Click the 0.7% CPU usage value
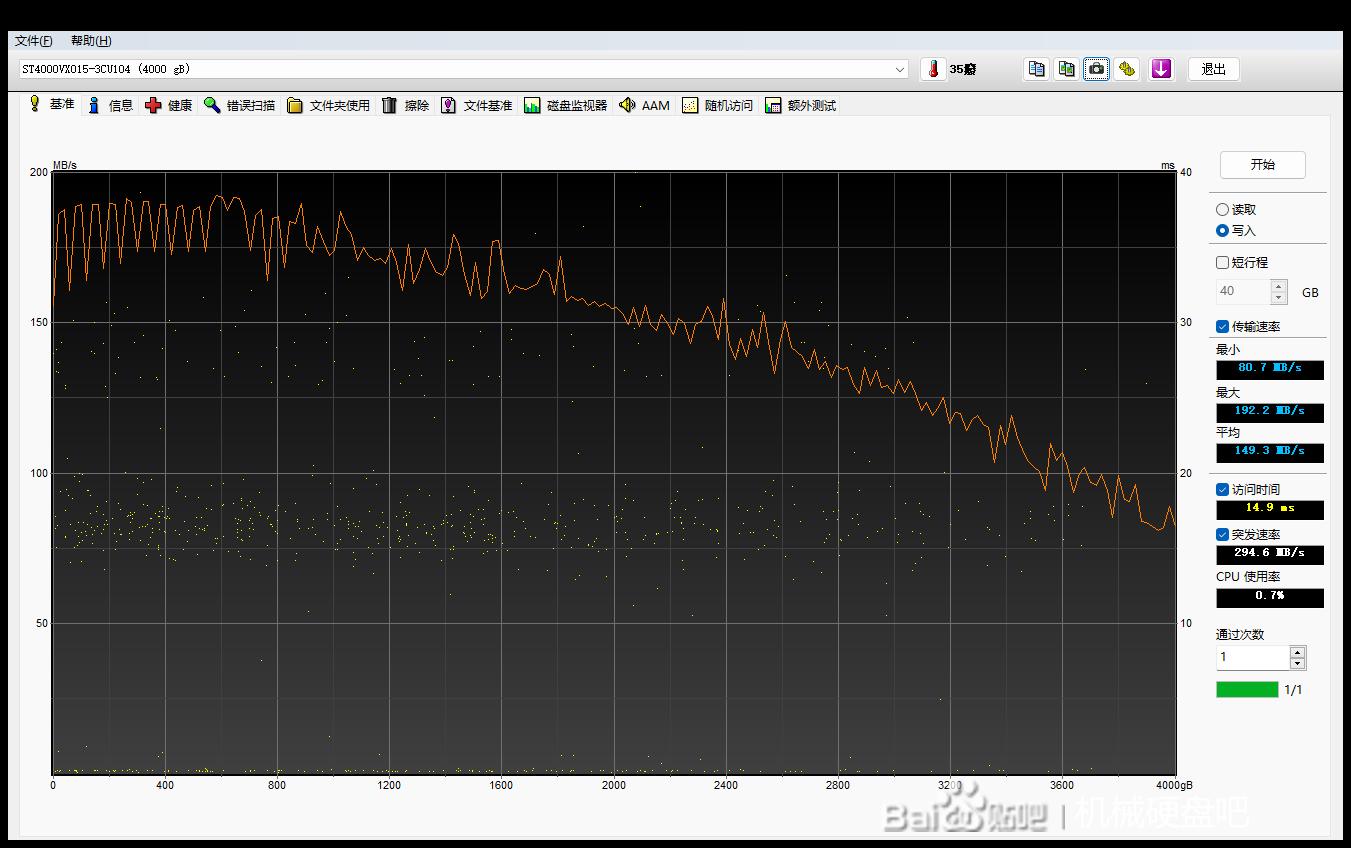Viewport: 1351px width, 848px height. [x=1270, y=597]
